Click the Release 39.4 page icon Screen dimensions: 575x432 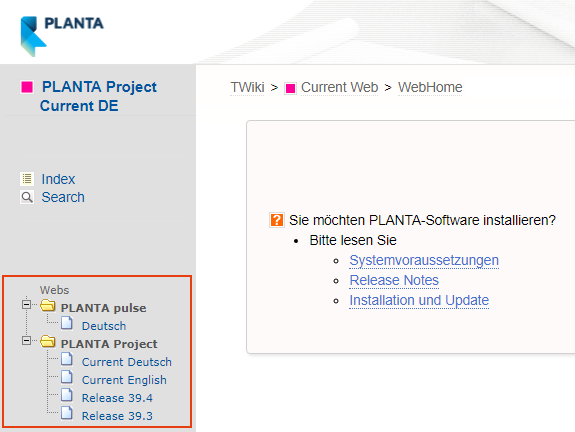(67, 395)
